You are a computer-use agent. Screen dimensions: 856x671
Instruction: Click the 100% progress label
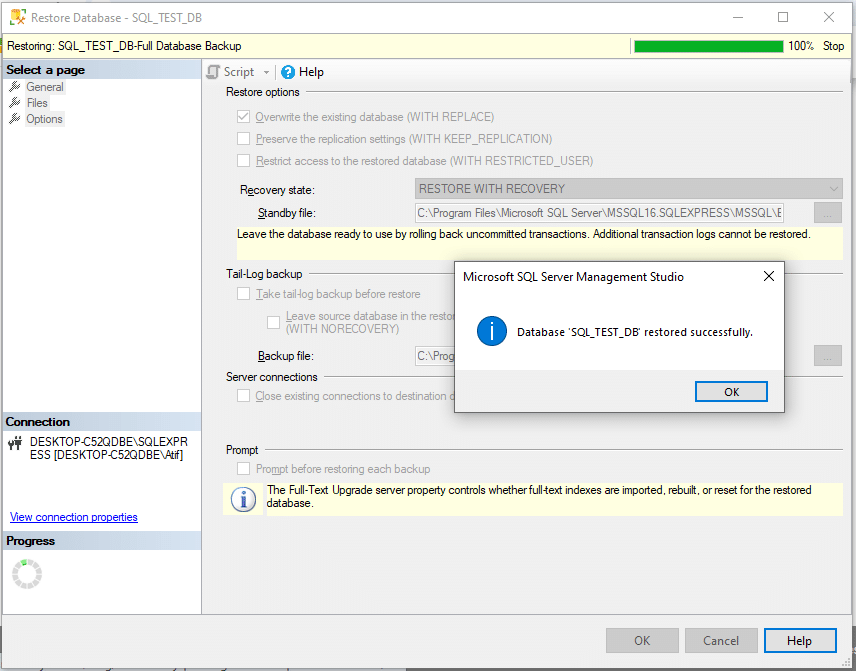[x=801, y=46]
